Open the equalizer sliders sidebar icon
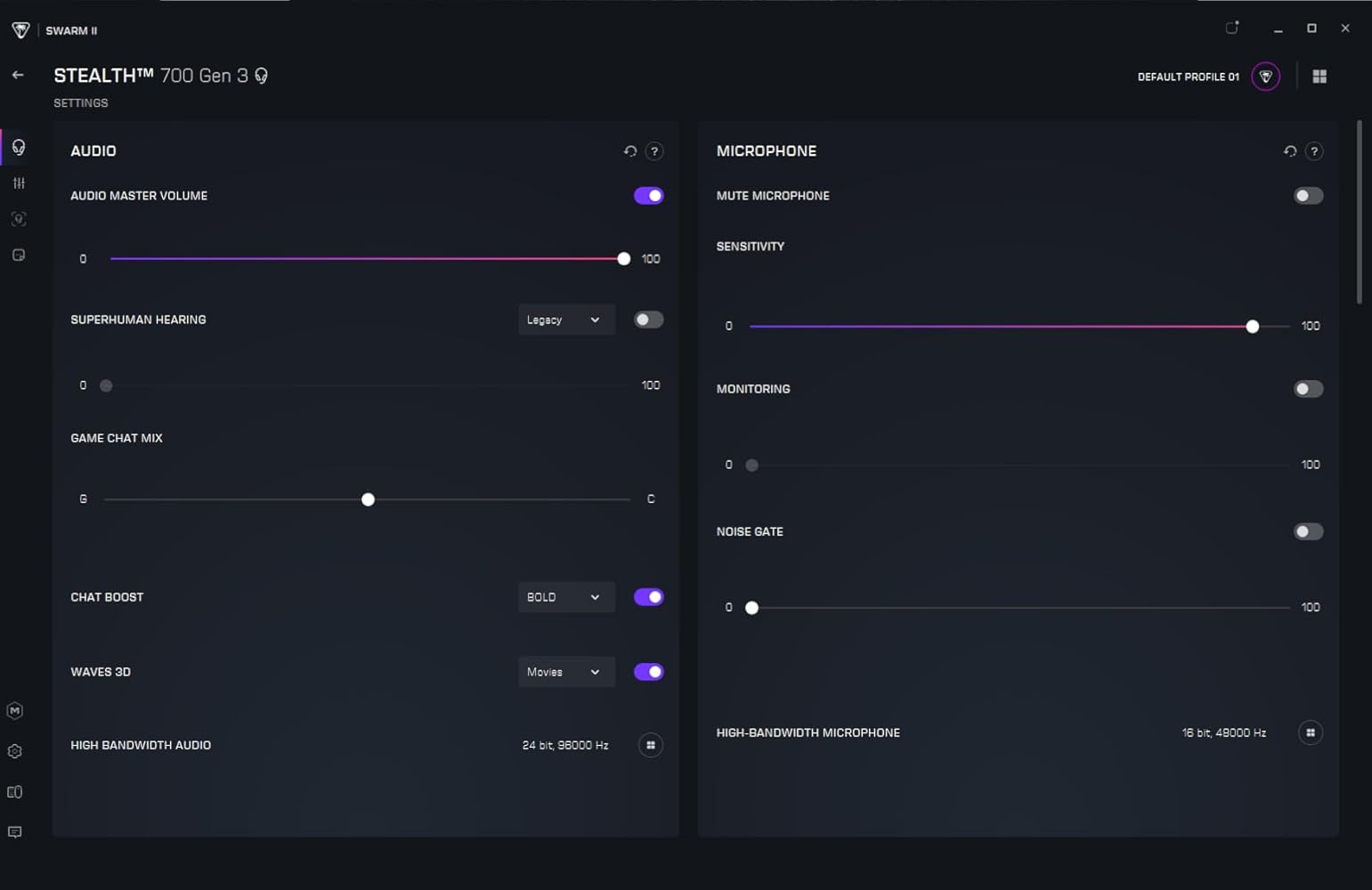Image resolution: width=1372 pixels, height=890 pixels. click(19, 183)
